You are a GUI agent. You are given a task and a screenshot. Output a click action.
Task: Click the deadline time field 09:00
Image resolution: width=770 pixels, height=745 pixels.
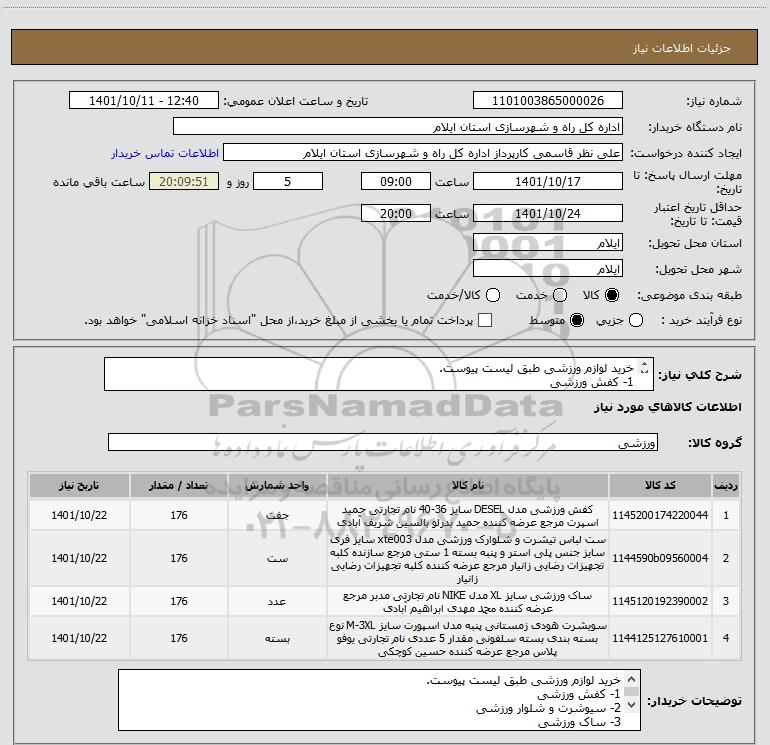click(x=396, y=181)
